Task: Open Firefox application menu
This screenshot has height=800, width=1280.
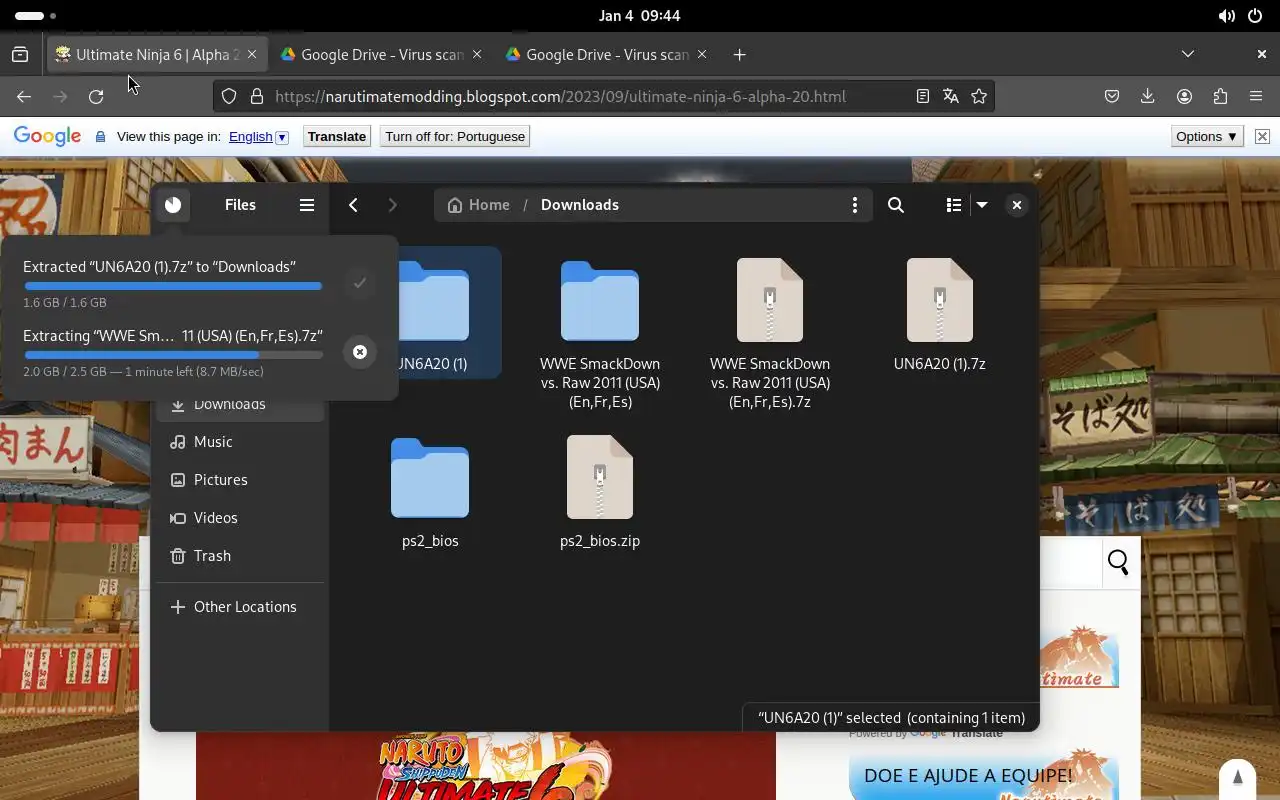Action: click(1256, 96)
